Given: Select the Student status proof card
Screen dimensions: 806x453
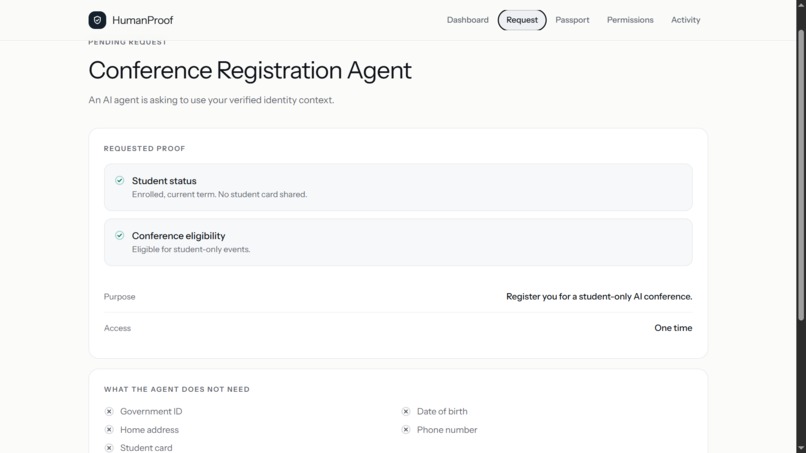Looking at the screenshot, I should (398, 187).
